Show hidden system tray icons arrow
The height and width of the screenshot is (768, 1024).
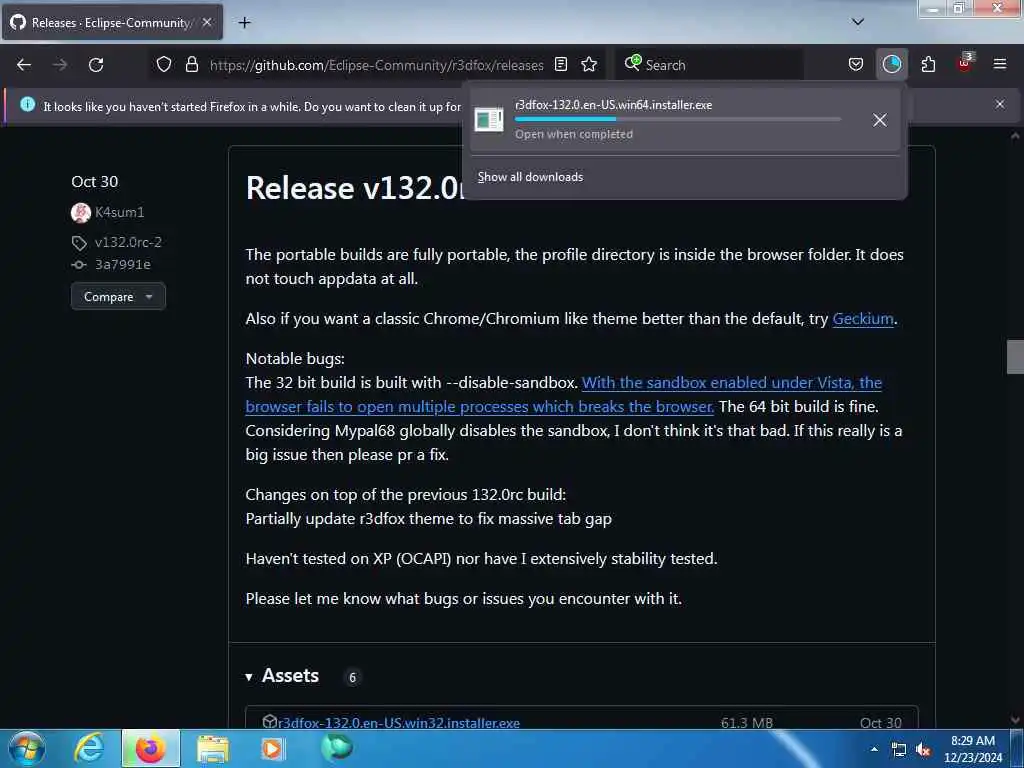874,749
